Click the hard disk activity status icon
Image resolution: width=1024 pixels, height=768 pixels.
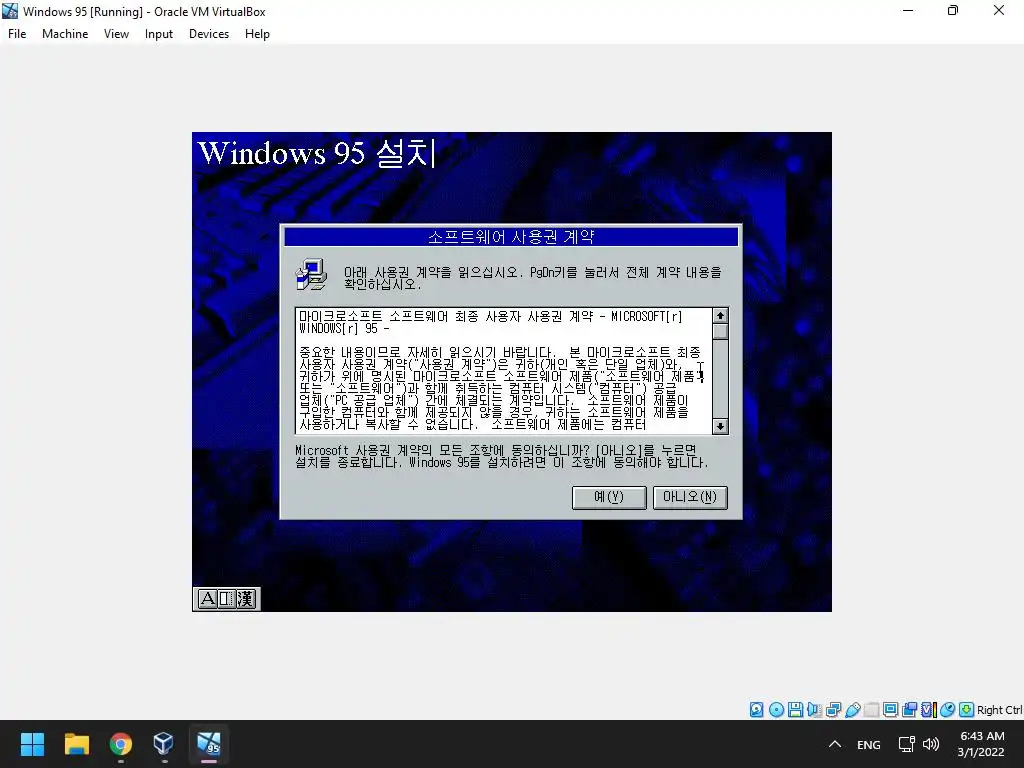point(756,710)
